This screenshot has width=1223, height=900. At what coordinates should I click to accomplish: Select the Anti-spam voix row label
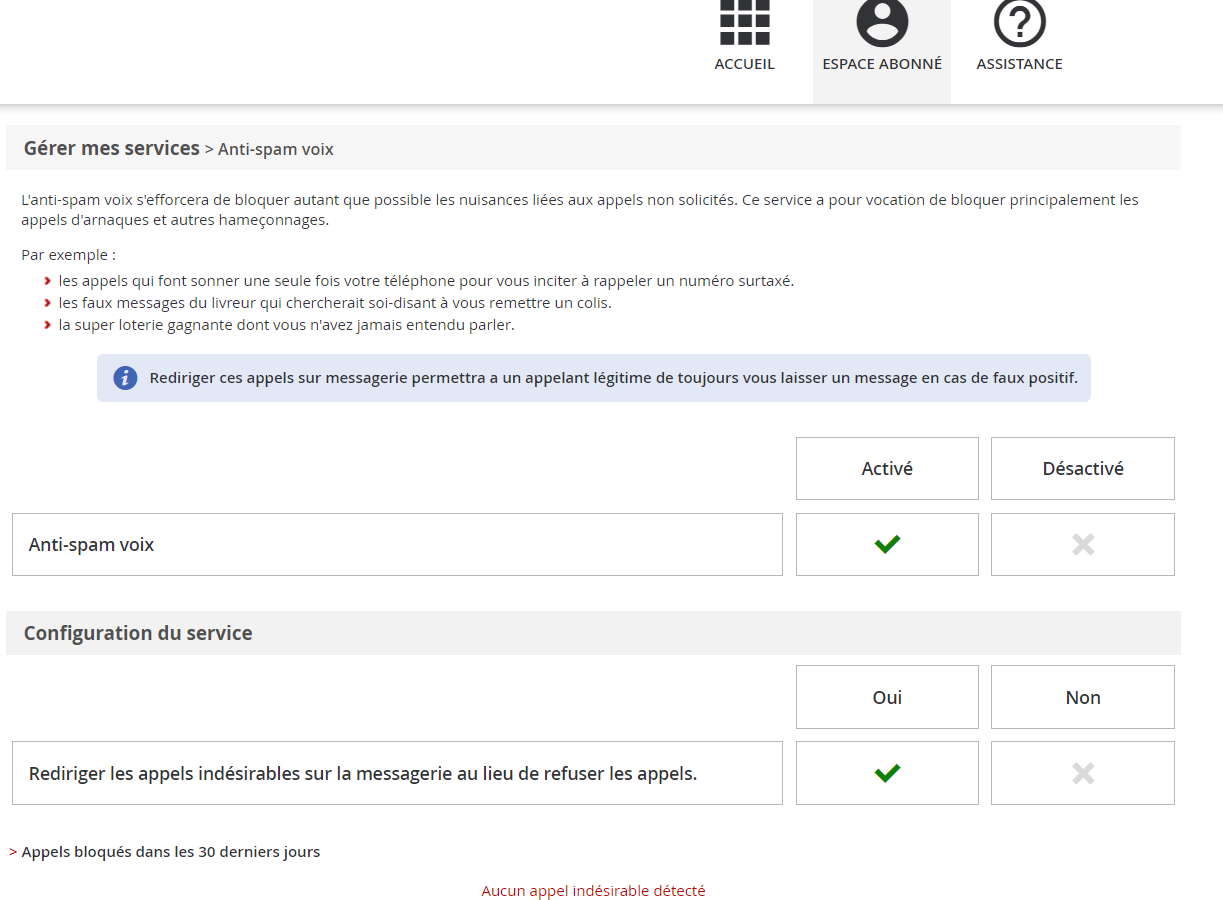point(92,545)
